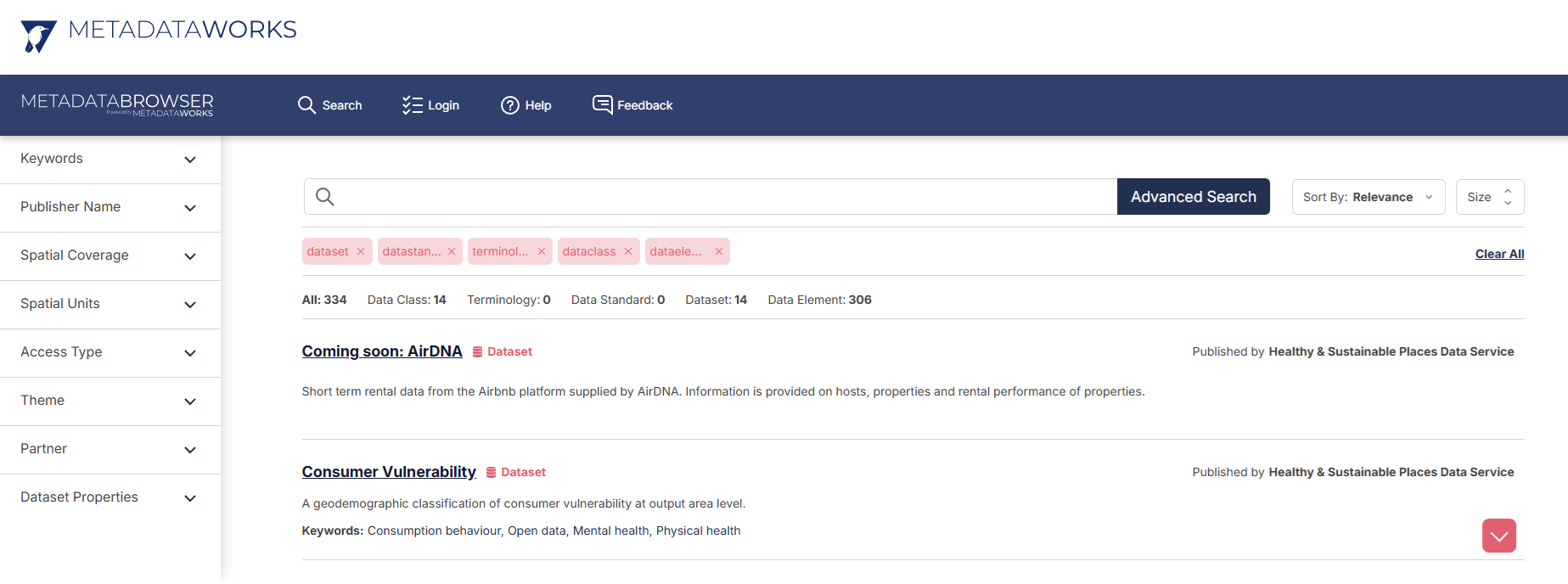Viewport: 1568px width, 584px height.
Task: Click the Login checklist icon
Action: tap(412, 104)
